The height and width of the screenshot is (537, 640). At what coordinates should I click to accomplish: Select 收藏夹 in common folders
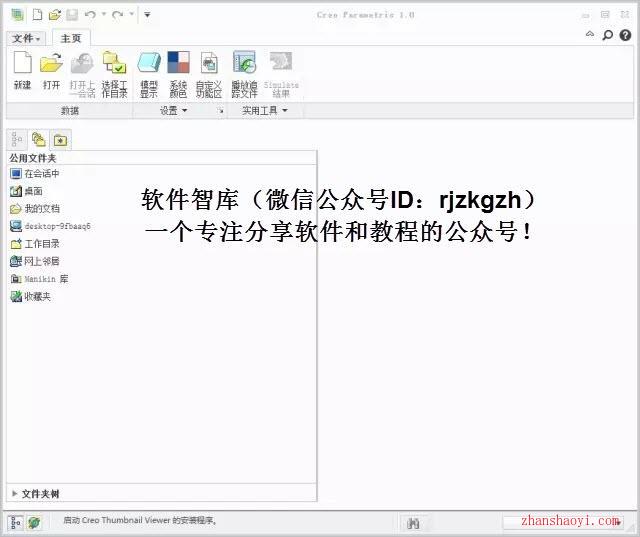point(30,297)
